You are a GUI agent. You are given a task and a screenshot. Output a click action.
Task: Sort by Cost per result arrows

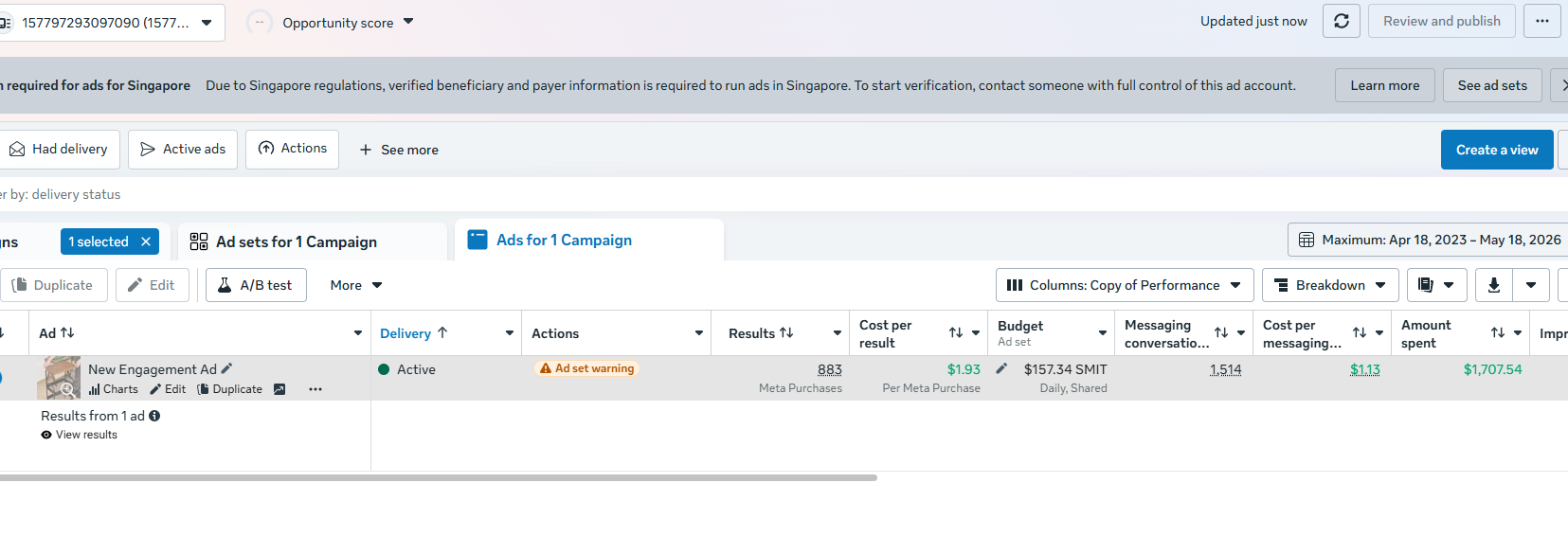[956, 332]
